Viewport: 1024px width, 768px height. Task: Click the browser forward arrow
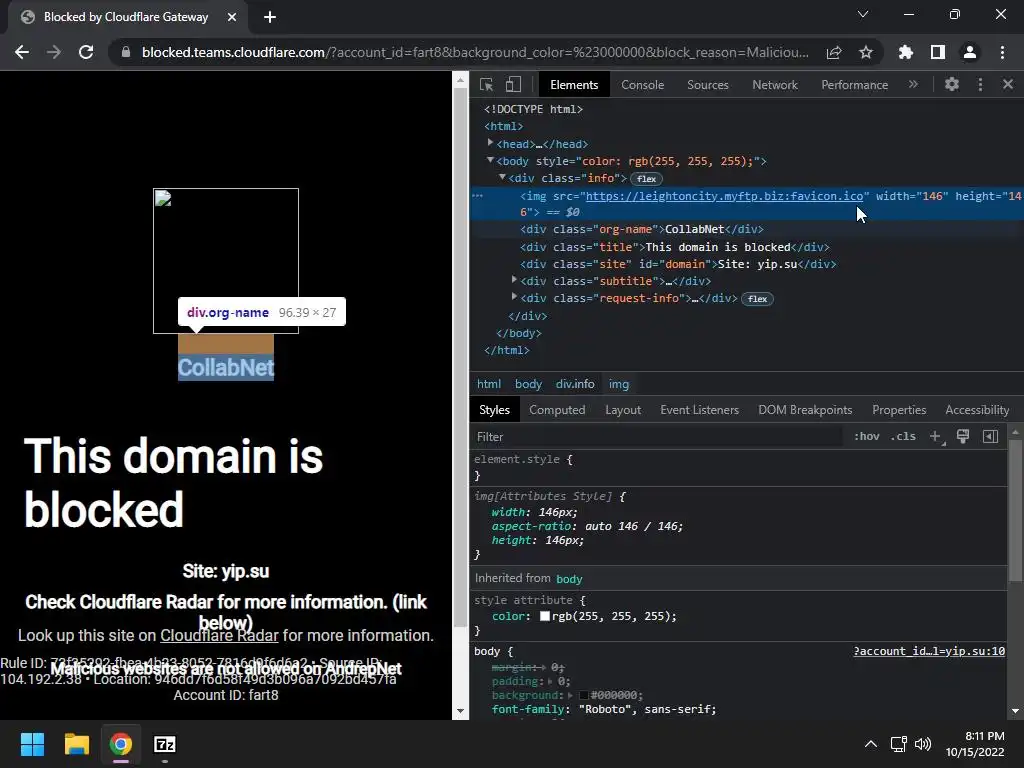coord(54,52)
